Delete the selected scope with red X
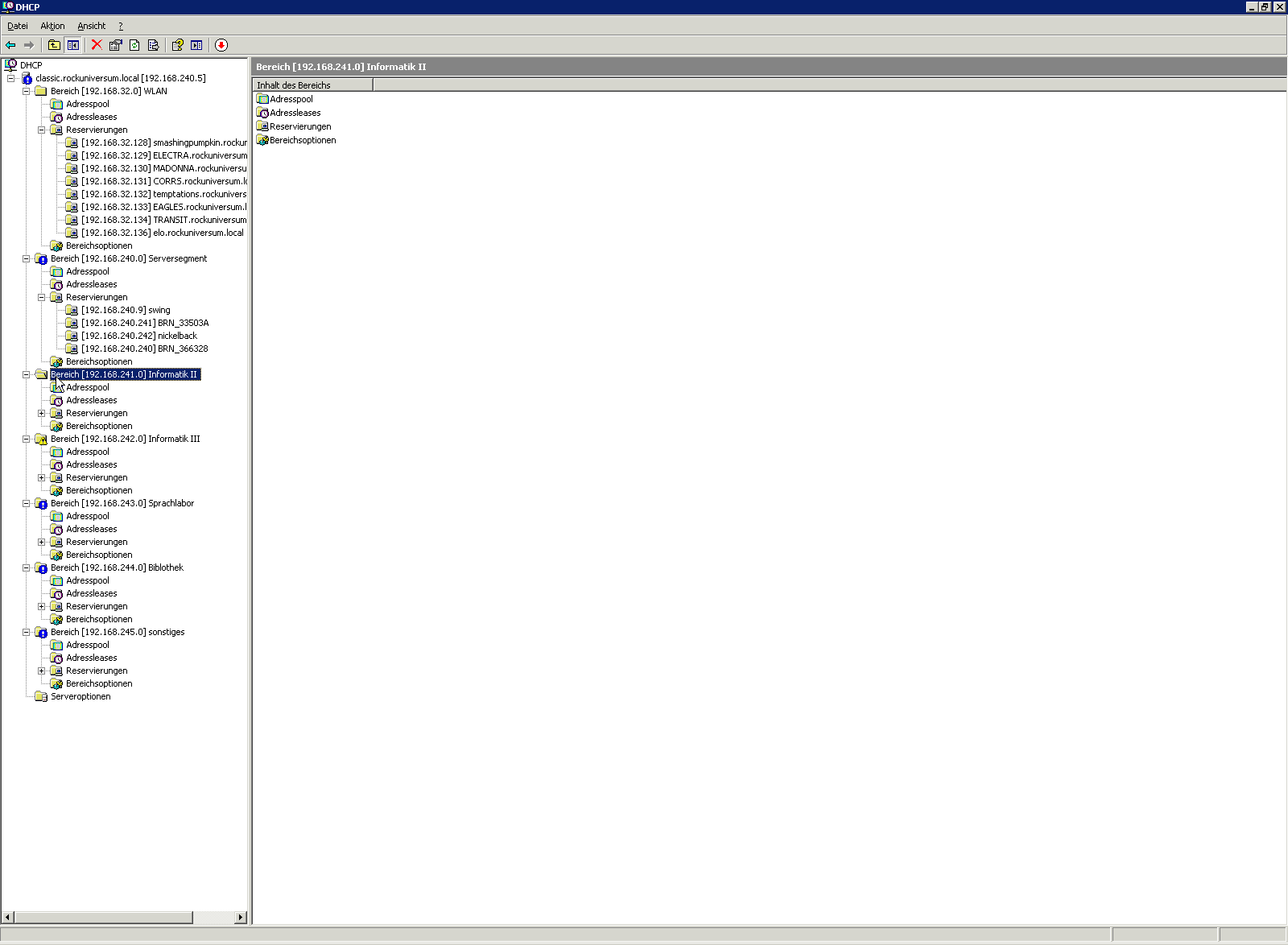The width and height of the screenshot is (1288, 945). [x=97, y=45]
